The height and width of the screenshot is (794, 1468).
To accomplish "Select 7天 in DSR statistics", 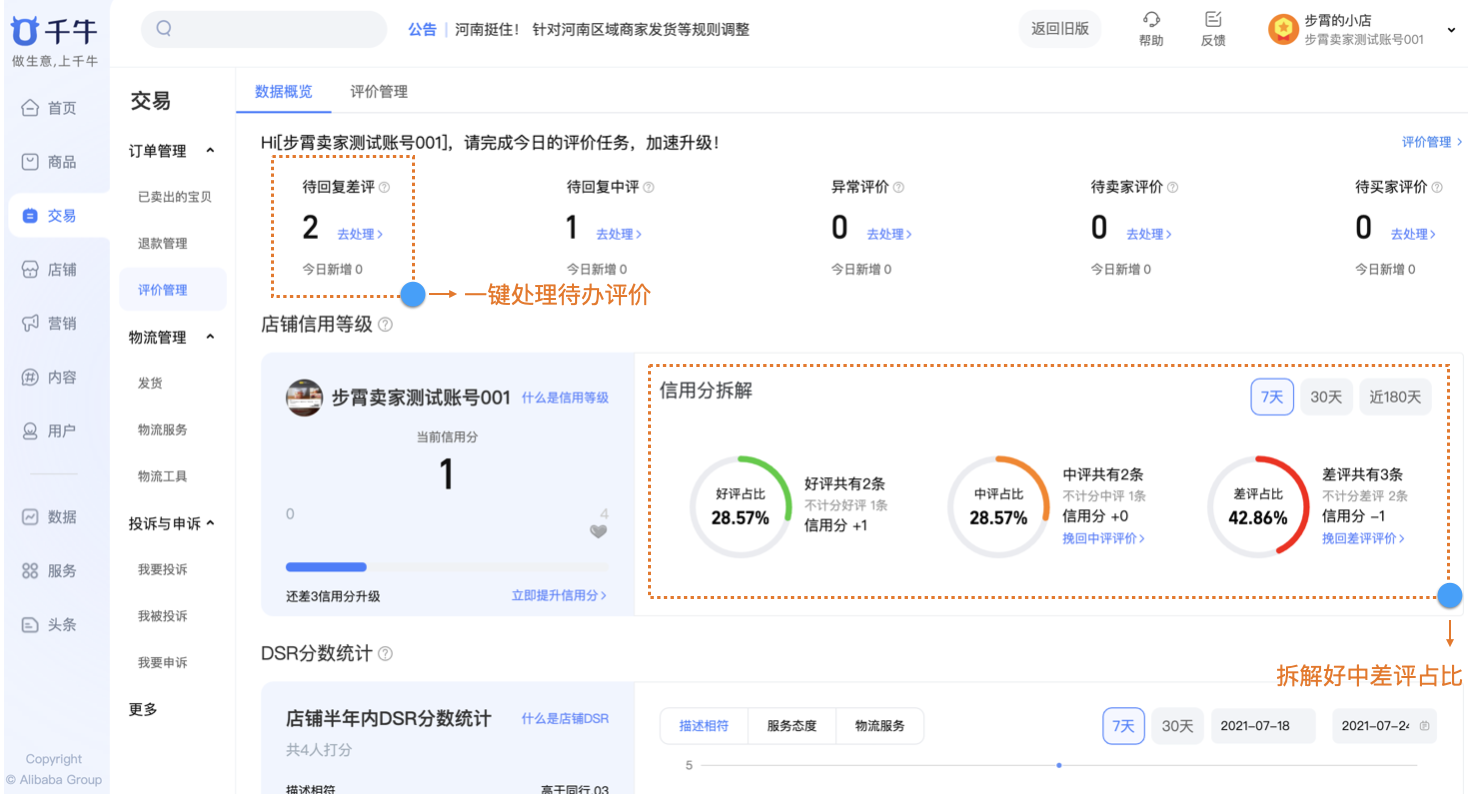I will (1124, 726).
